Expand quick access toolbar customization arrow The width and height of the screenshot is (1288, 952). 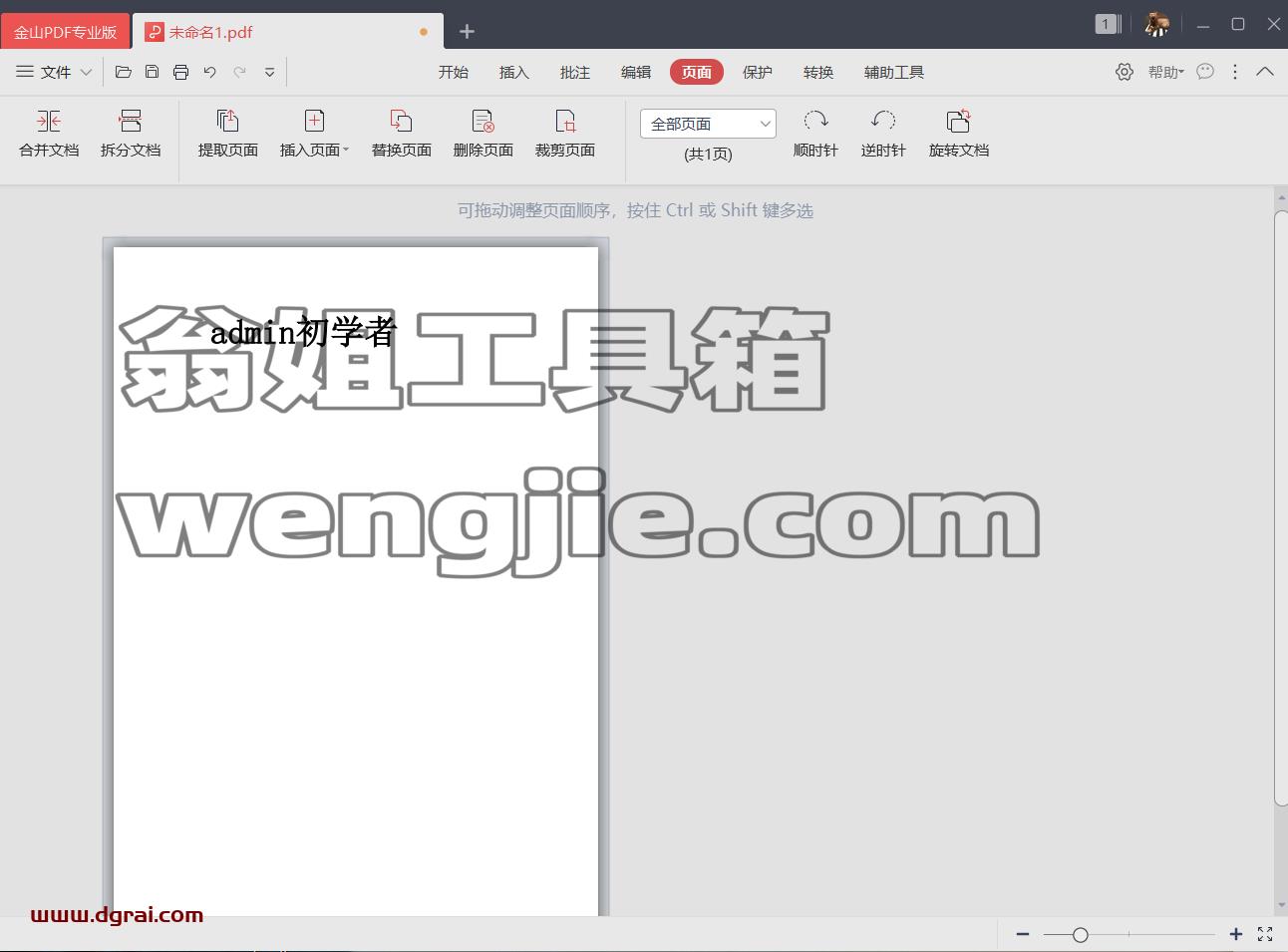[x=269, y=72]
